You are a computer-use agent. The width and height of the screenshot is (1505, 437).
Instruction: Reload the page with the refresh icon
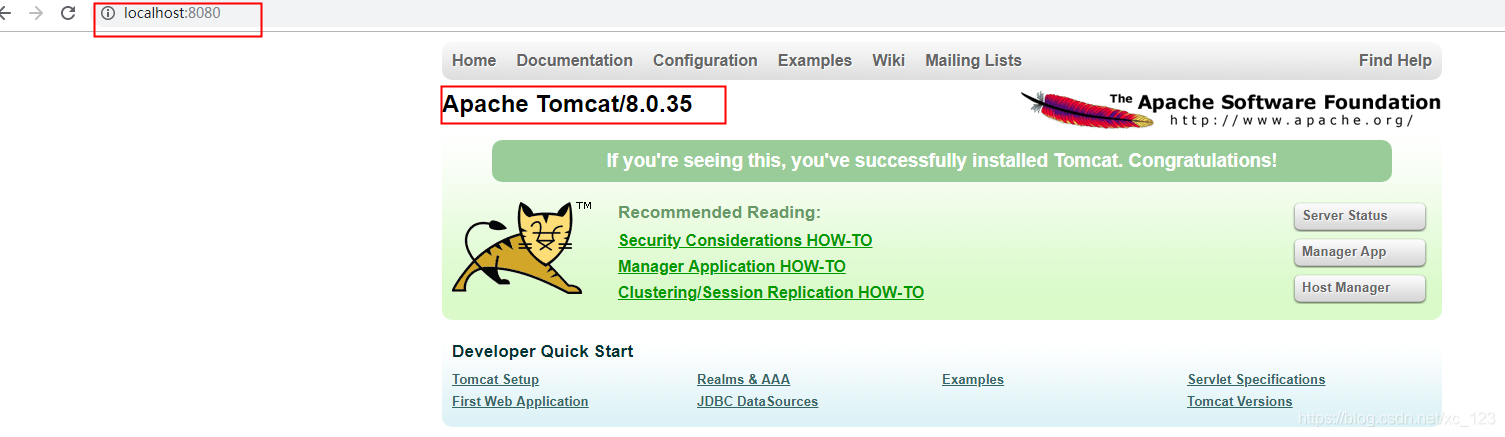coord(68,13)
